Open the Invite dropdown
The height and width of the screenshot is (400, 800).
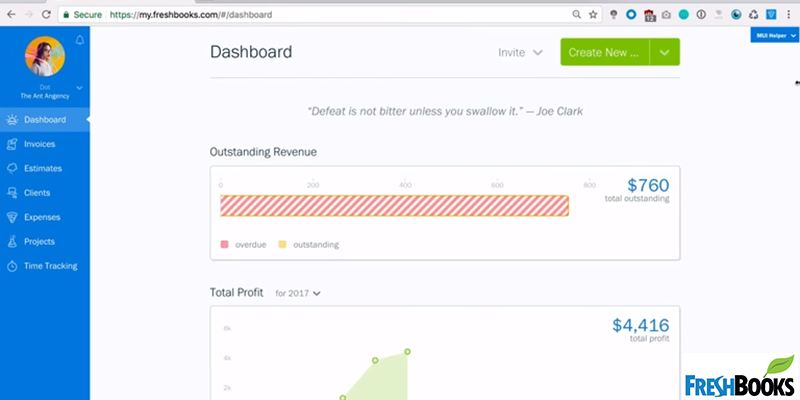[x=520, y=52]
